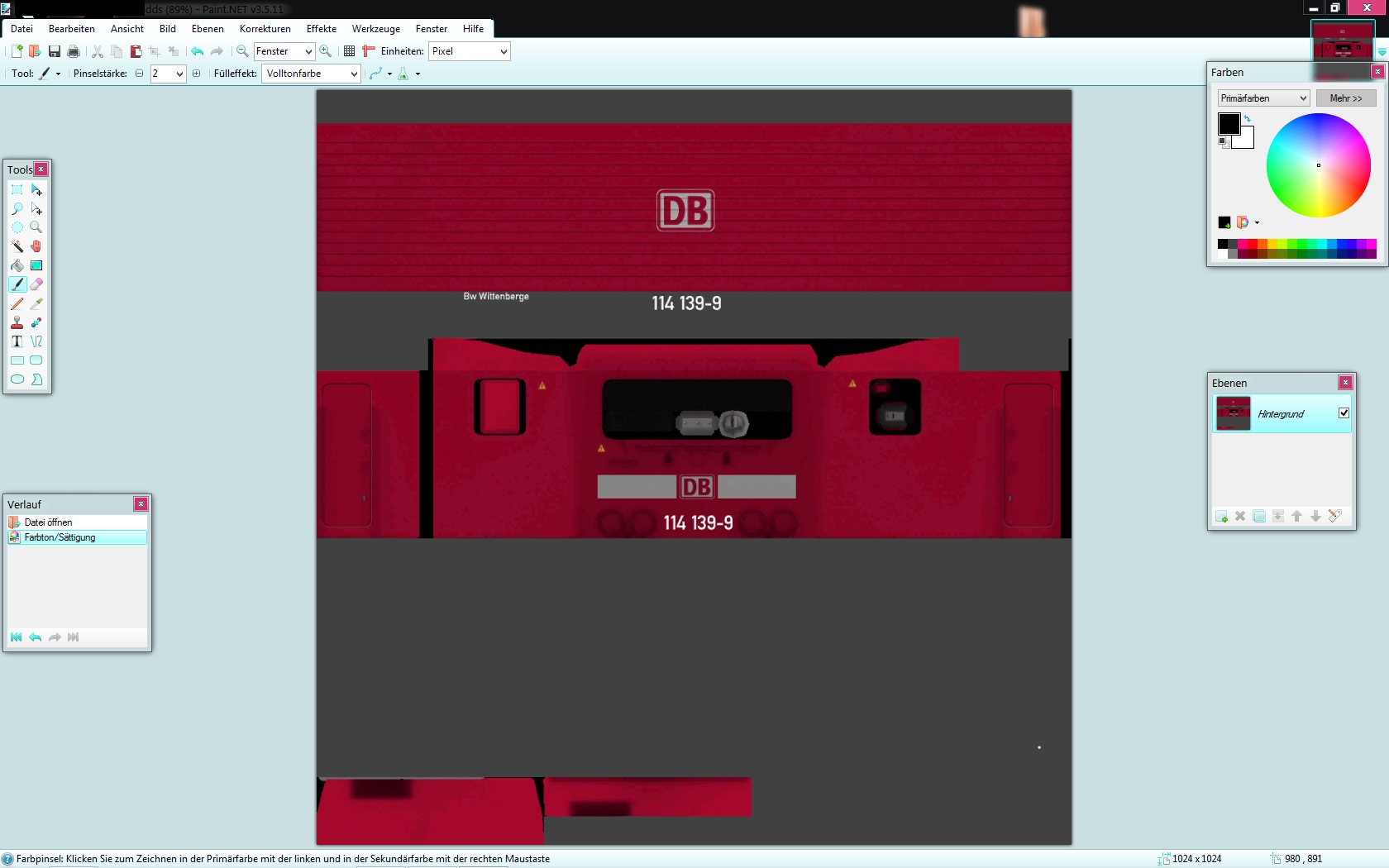Image resolution: width=1389 pixels, height=868 pixels.
Task: Reset colors to black and white
Action: tap(1224, 143)
